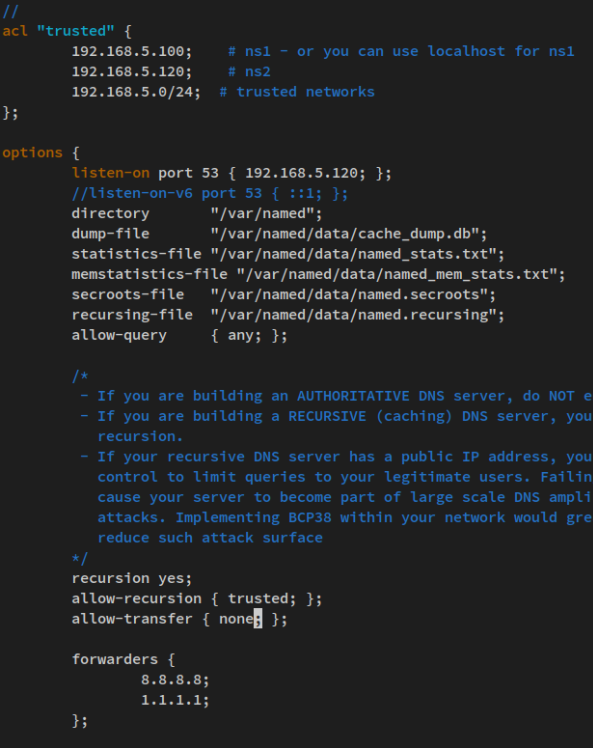Click the AUTHORITATIVE DNS server comment line
The width and height of the screenshot is (593, 748).
[x=336, y=396]
